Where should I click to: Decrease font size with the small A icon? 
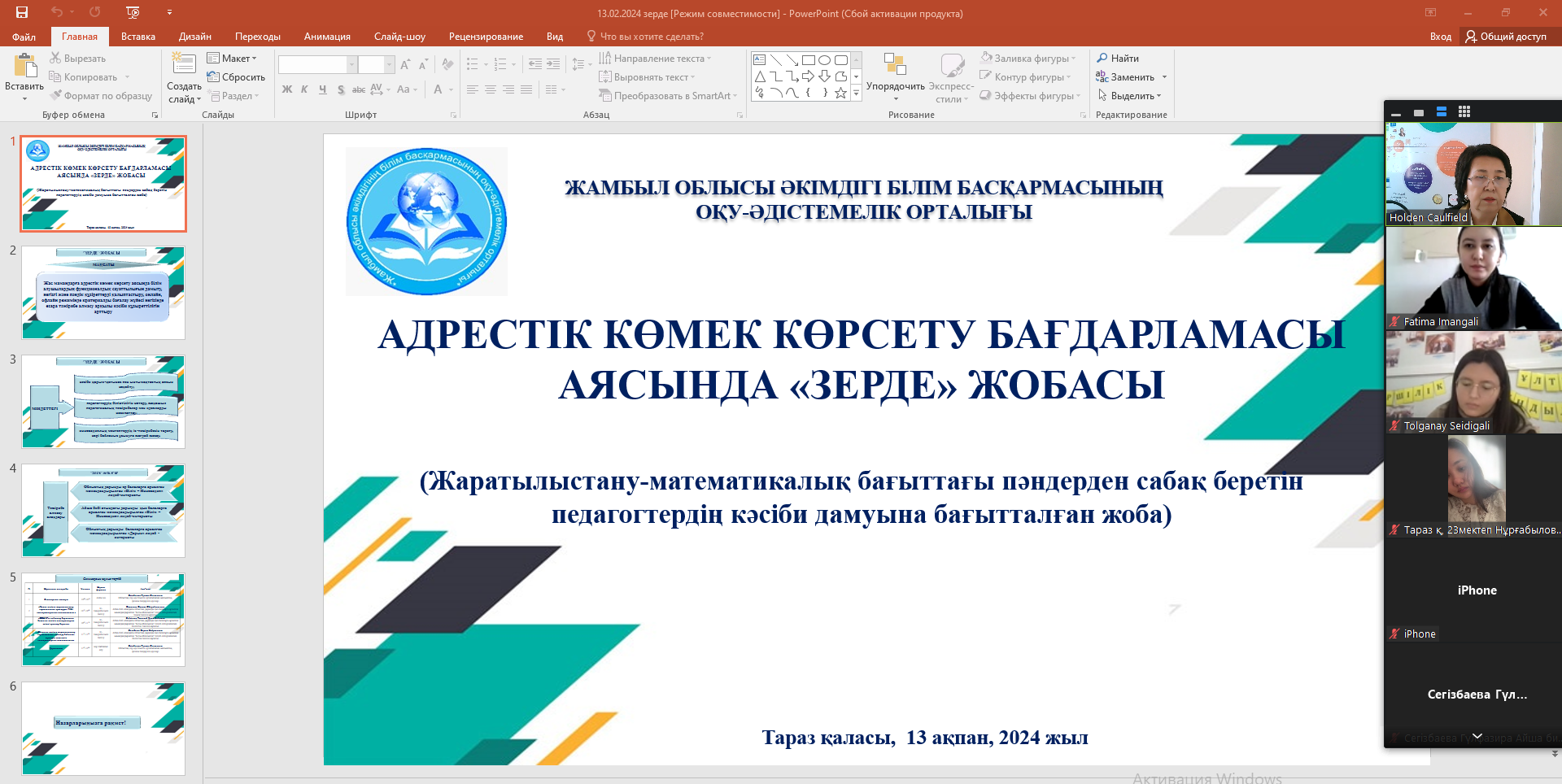423,64
